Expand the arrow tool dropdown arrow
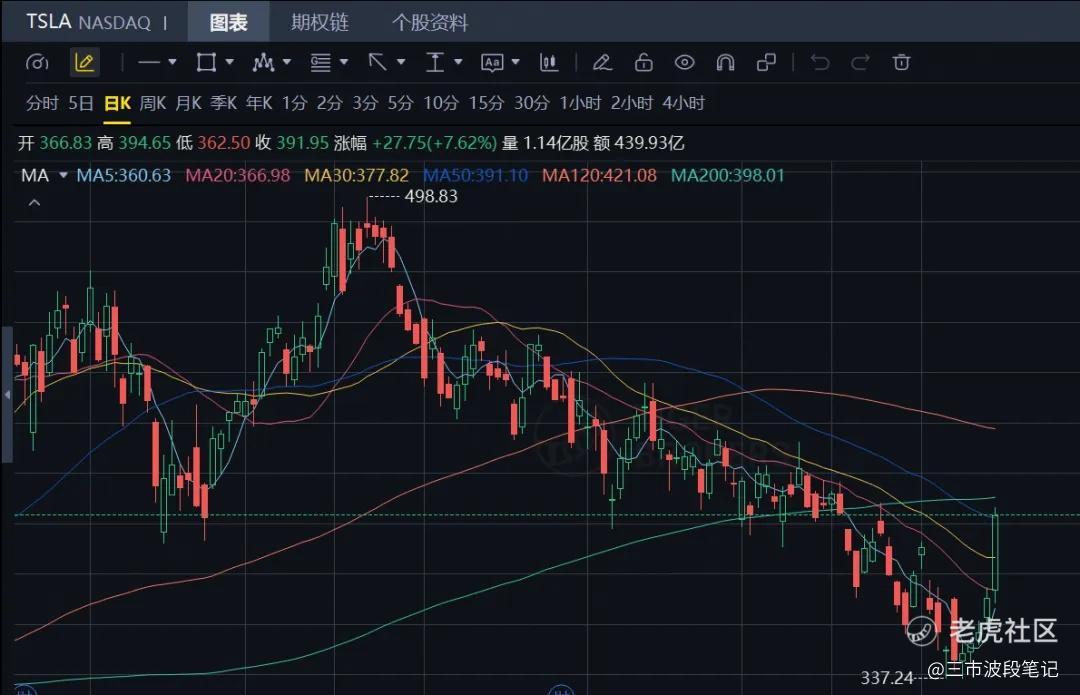 click(402, 63)
